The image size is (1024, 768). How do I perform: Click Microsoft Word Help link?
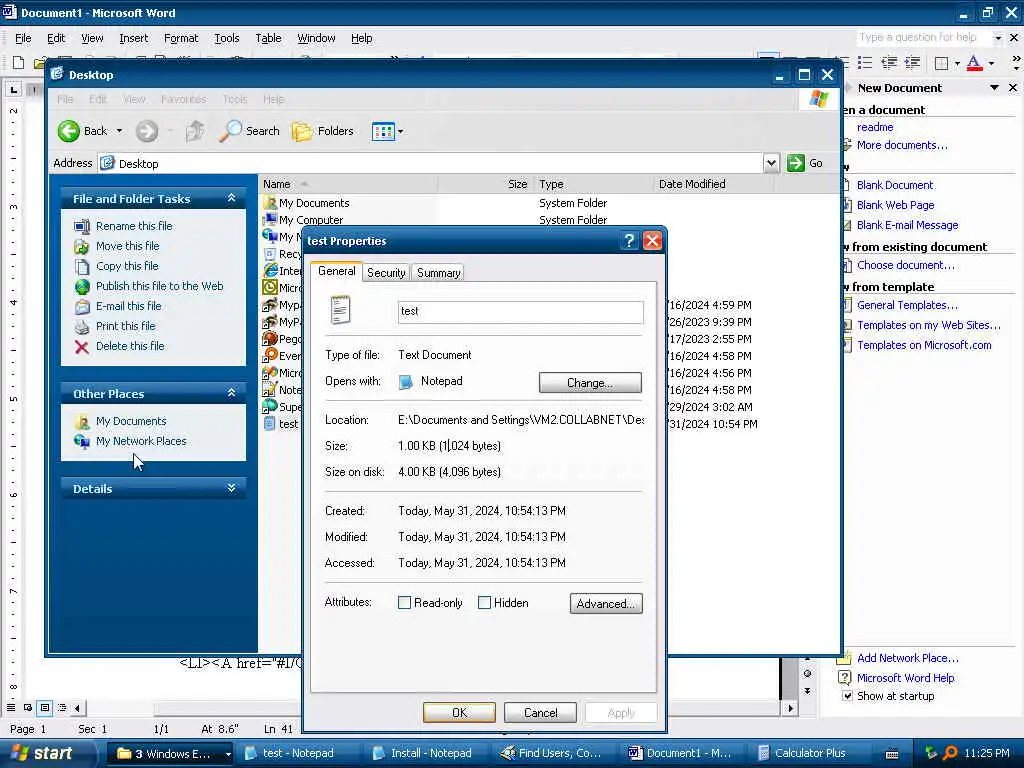(905, 678)
